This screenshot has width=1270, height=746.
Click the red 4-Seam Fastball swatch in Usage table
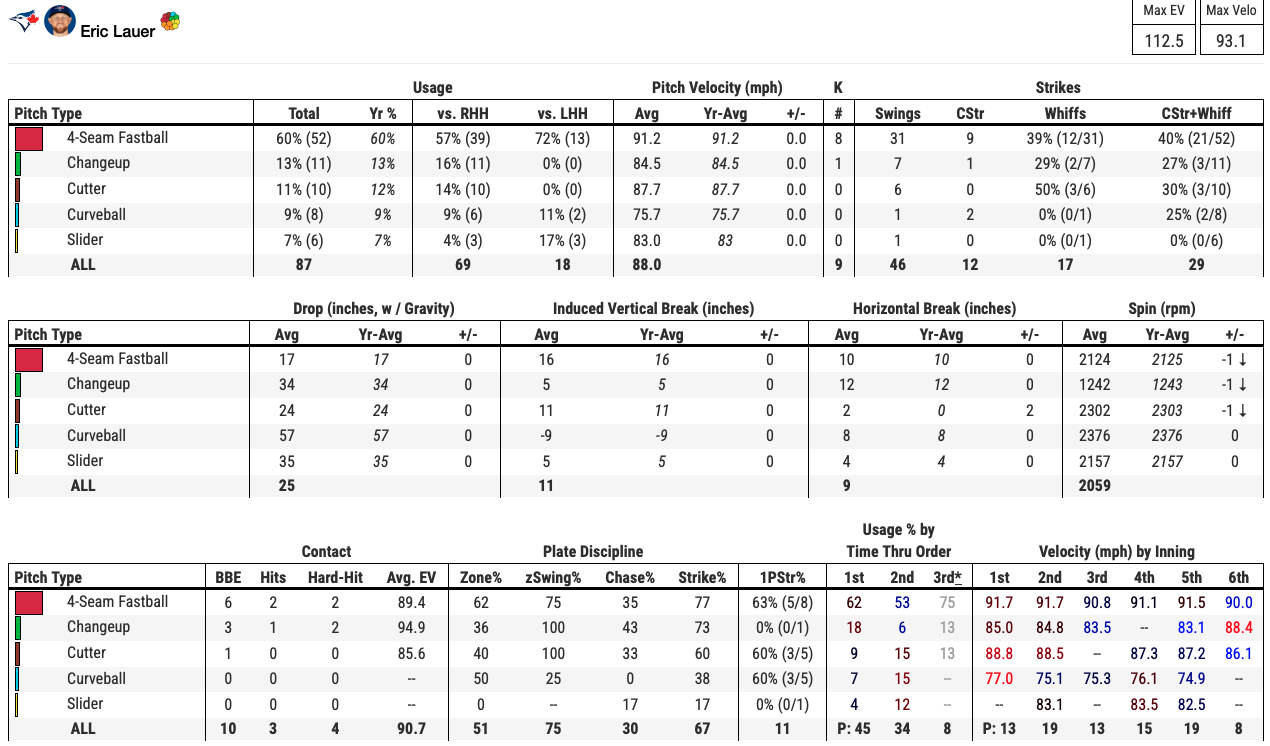pos(28,138)
